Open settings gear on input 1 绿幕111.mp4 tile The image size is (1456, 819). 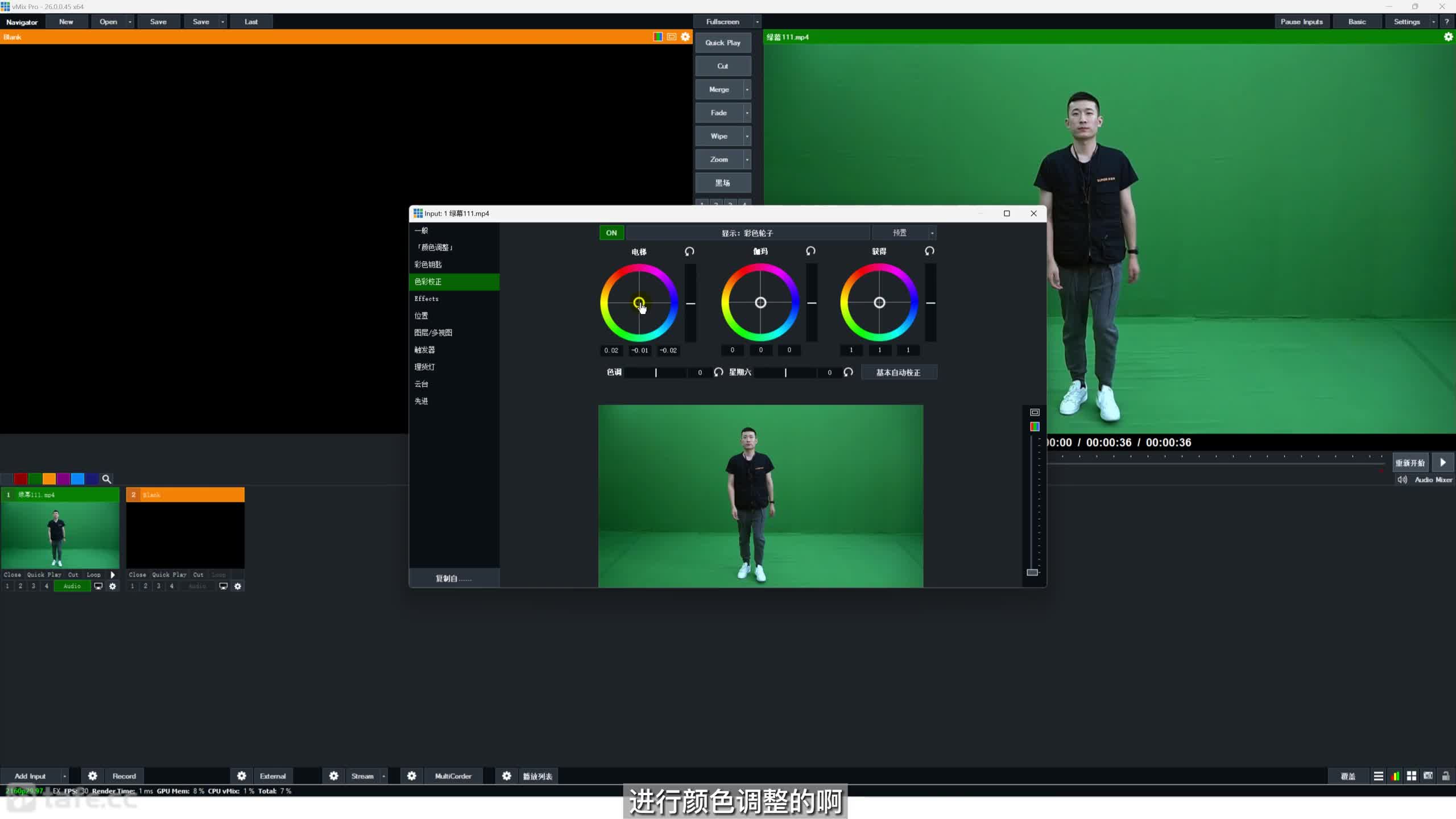113,586
